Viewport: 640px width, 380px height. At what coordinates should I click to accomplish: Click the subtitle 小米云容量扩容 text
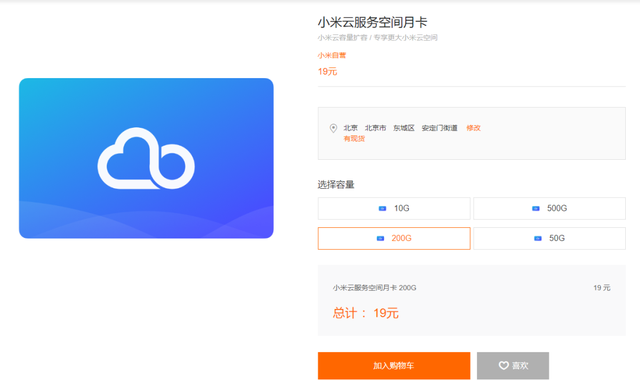[x=342, y=38]
